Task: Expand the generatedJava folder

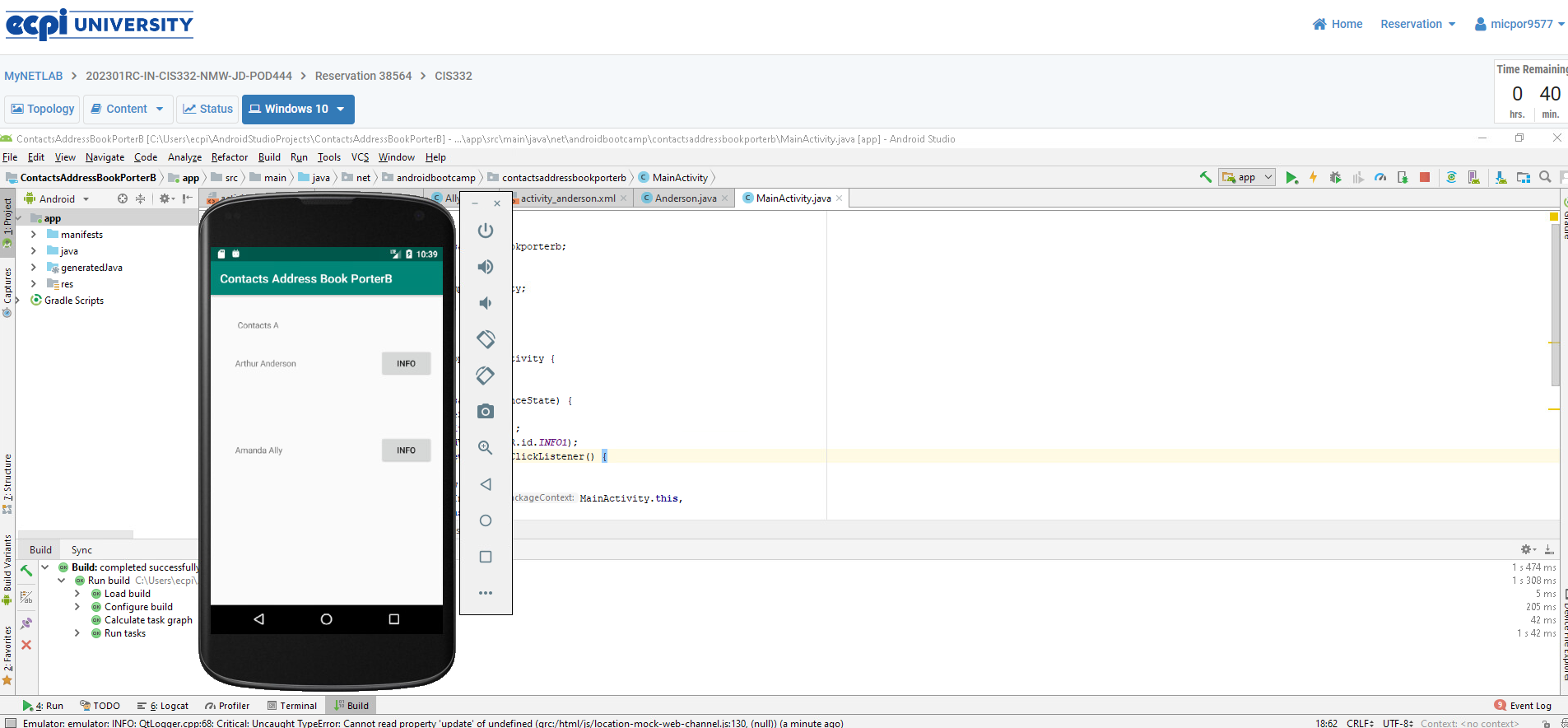Action: [x=34, y=268]
